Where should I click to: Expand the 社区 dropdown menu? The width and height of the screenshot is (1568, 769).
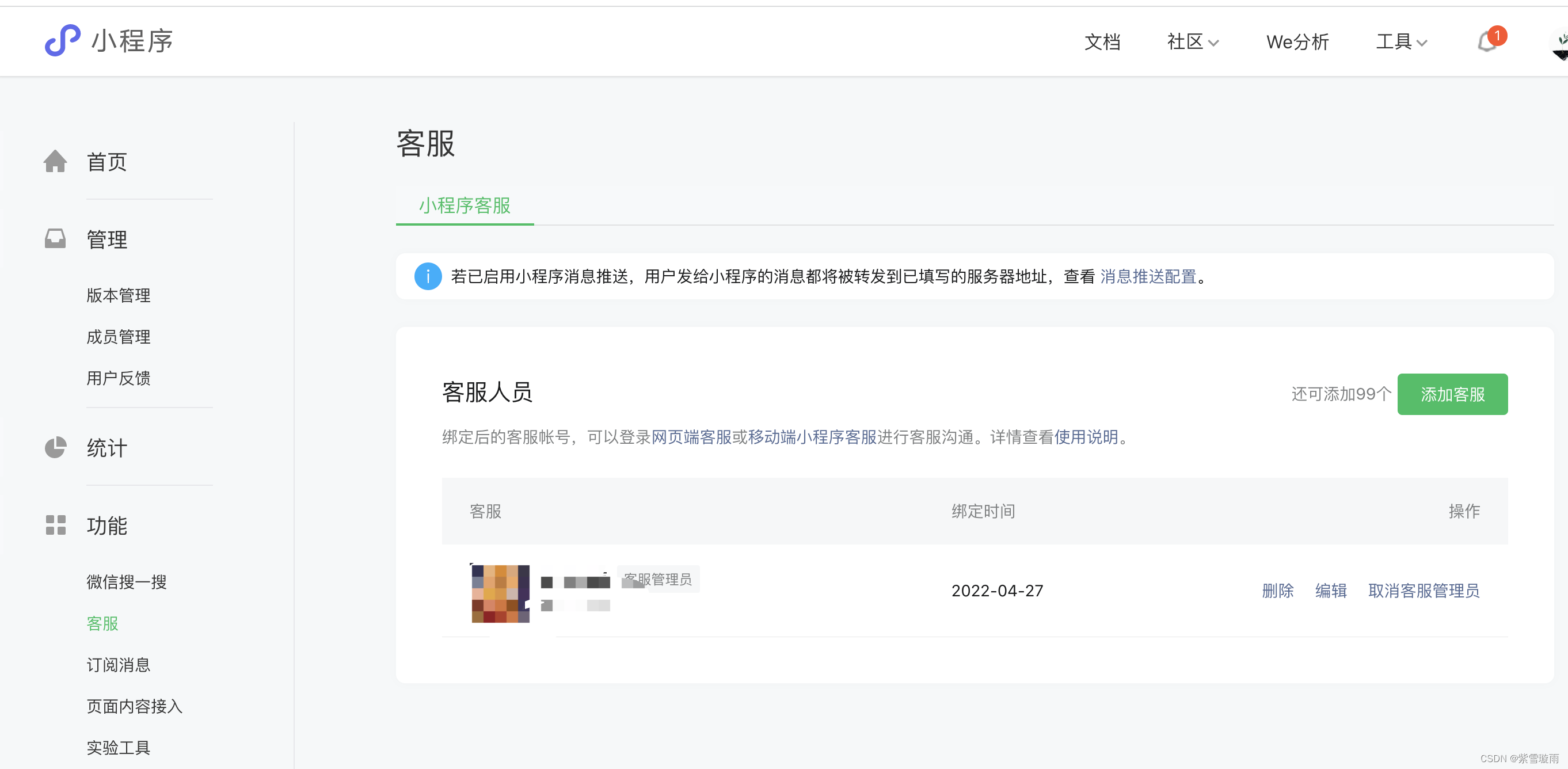[x=1192, y=42]
